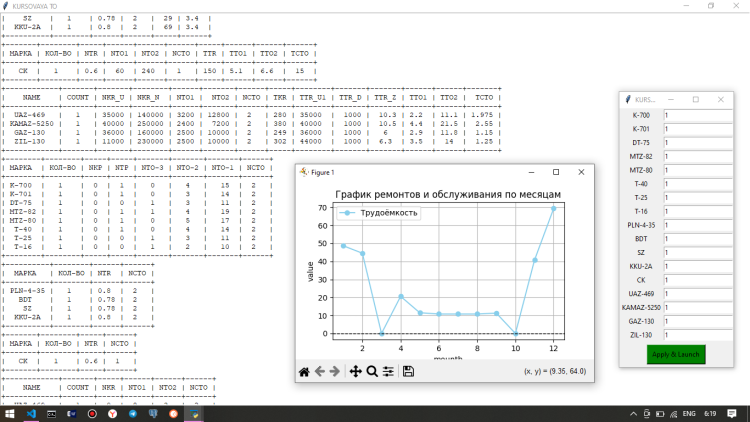750x422 pixels.
Task: Open Configure subplots settings
Action: pyautogui.click(x=388, y=371)
